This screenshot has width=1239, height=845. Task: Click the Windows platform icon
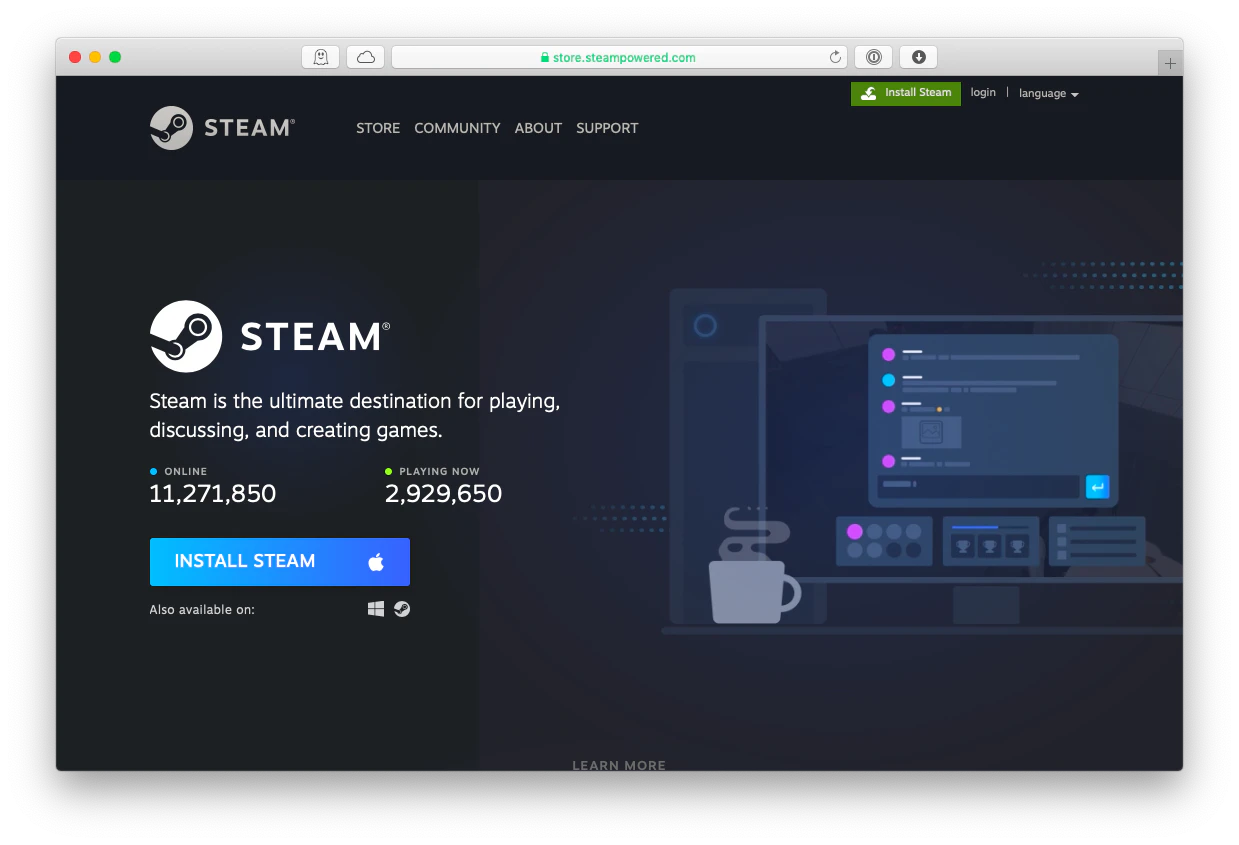[x=376, y=608]
